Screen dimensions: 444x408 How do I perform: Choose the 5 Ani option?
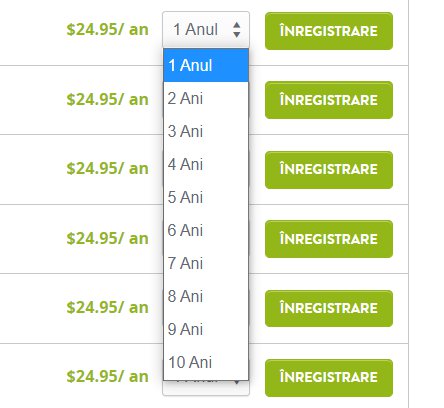206,197
